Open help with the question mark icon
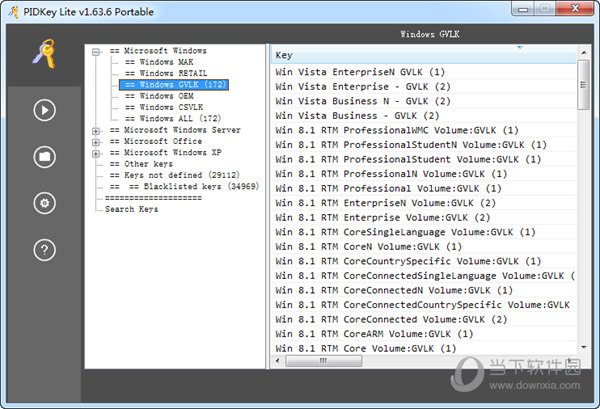 (x=44, y=250)
